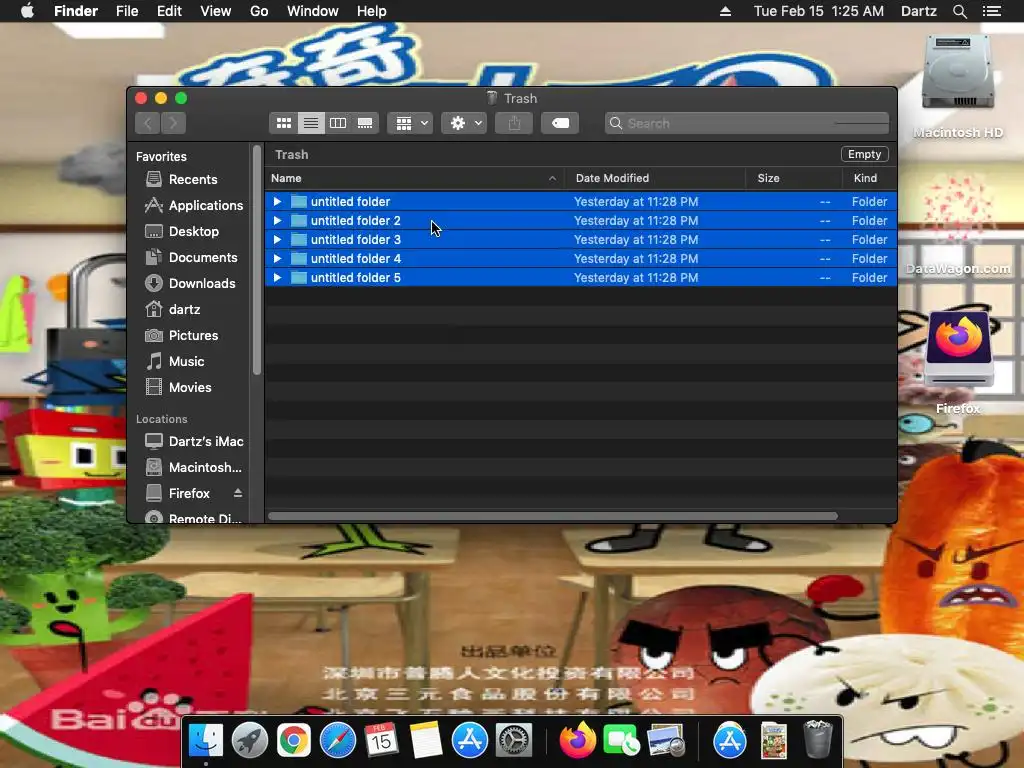This screenshot has width=1024, height=768.
Task: Open the Finder menu
Action: [x=76, y=11]
